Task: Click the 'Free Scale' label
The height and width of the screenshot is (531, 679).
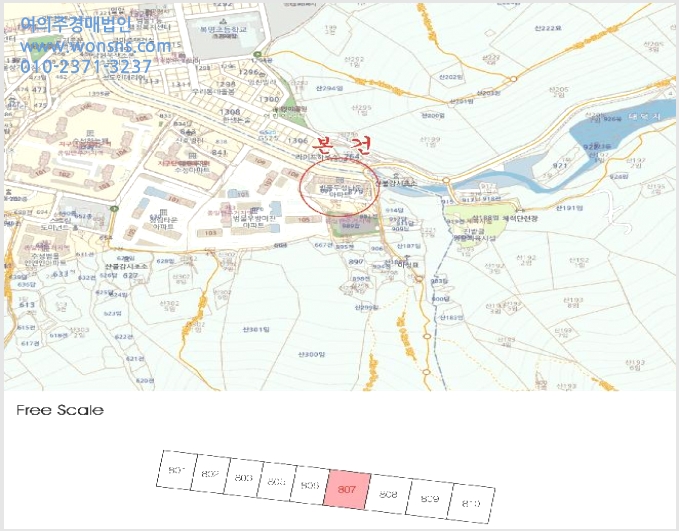Action: [x=60, y=410]
